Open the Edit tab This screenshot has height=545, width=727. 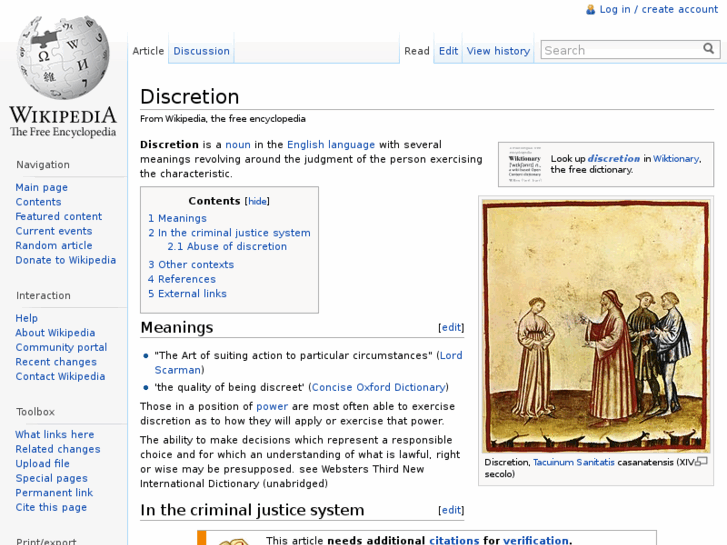pyautogui.click(x=448, y=51)
